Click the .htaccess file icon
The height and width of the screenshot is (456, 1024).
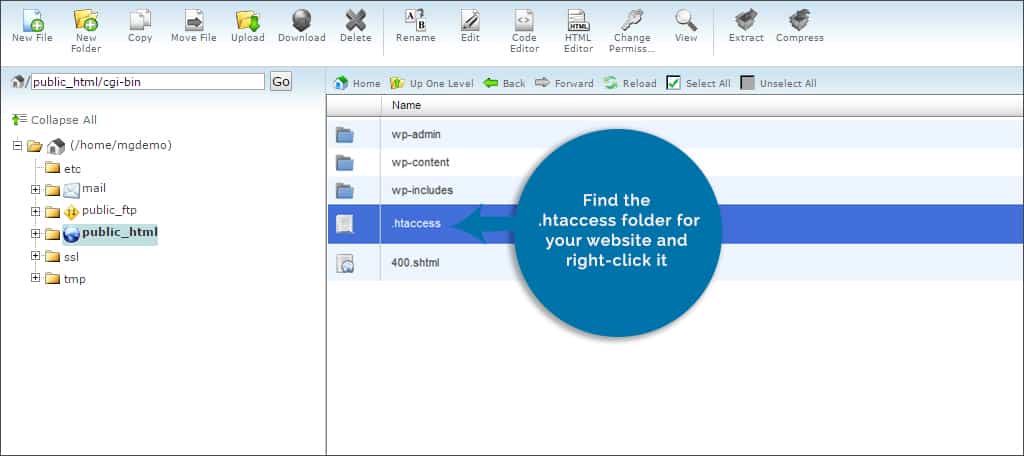click(x=345, y=224)
